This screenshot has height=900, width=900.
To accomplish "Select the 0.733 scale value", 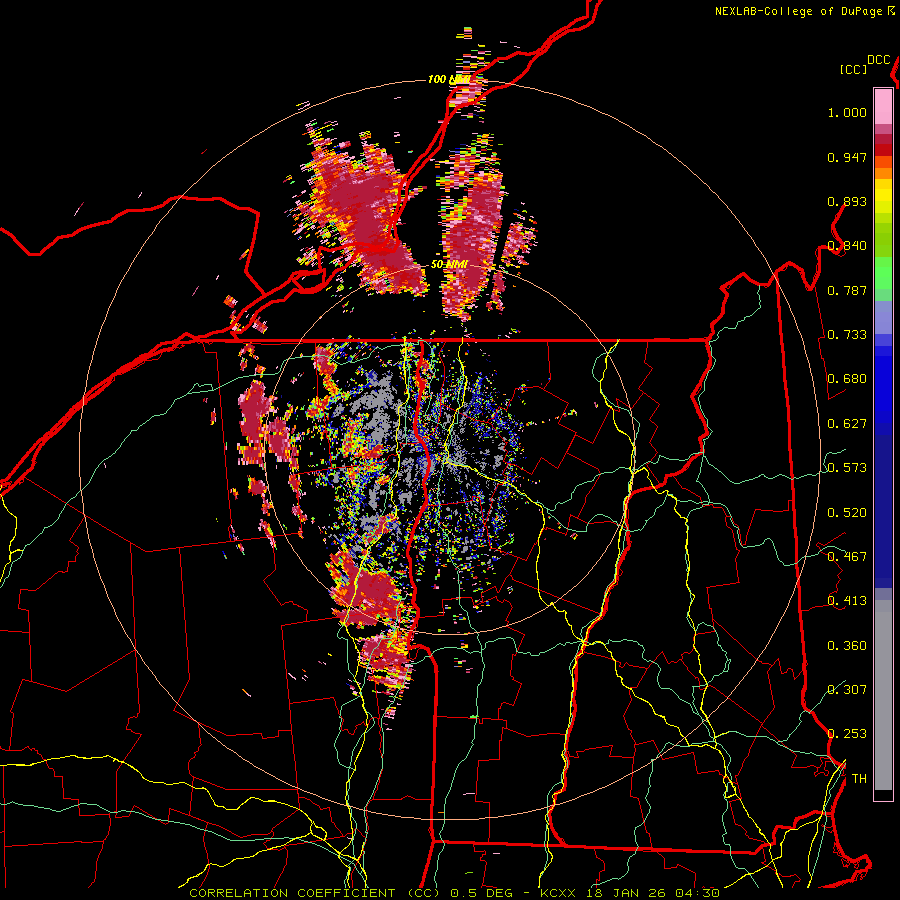I will [x=847, y=335].
